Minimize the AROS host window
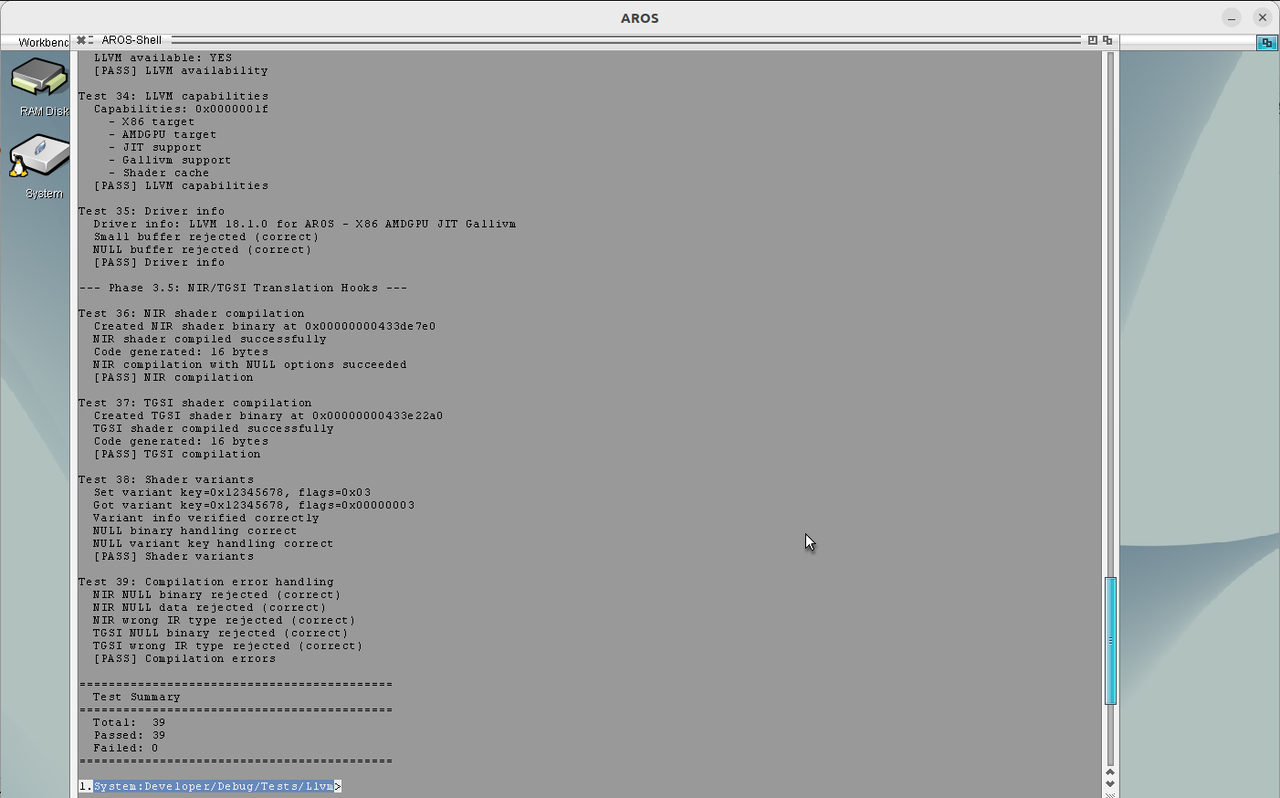The image size is (1280, 798). pyautogui.click(x=1232, y=17)
